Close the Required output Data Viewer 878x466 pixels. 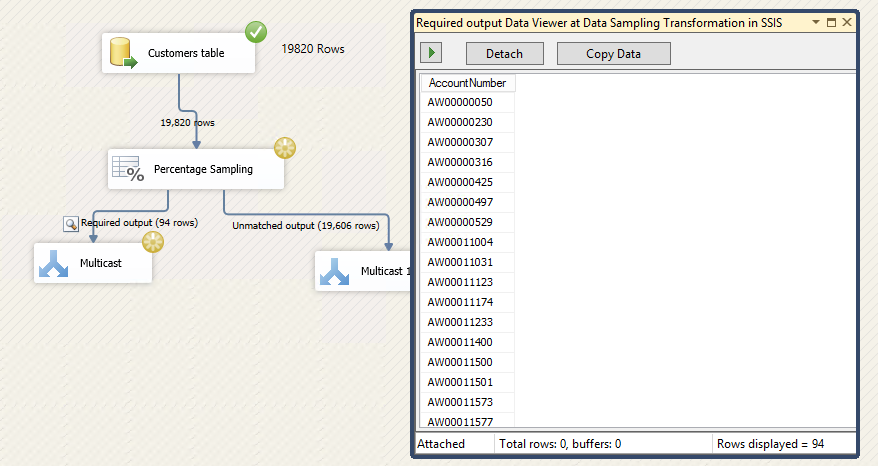coord(846,21)
